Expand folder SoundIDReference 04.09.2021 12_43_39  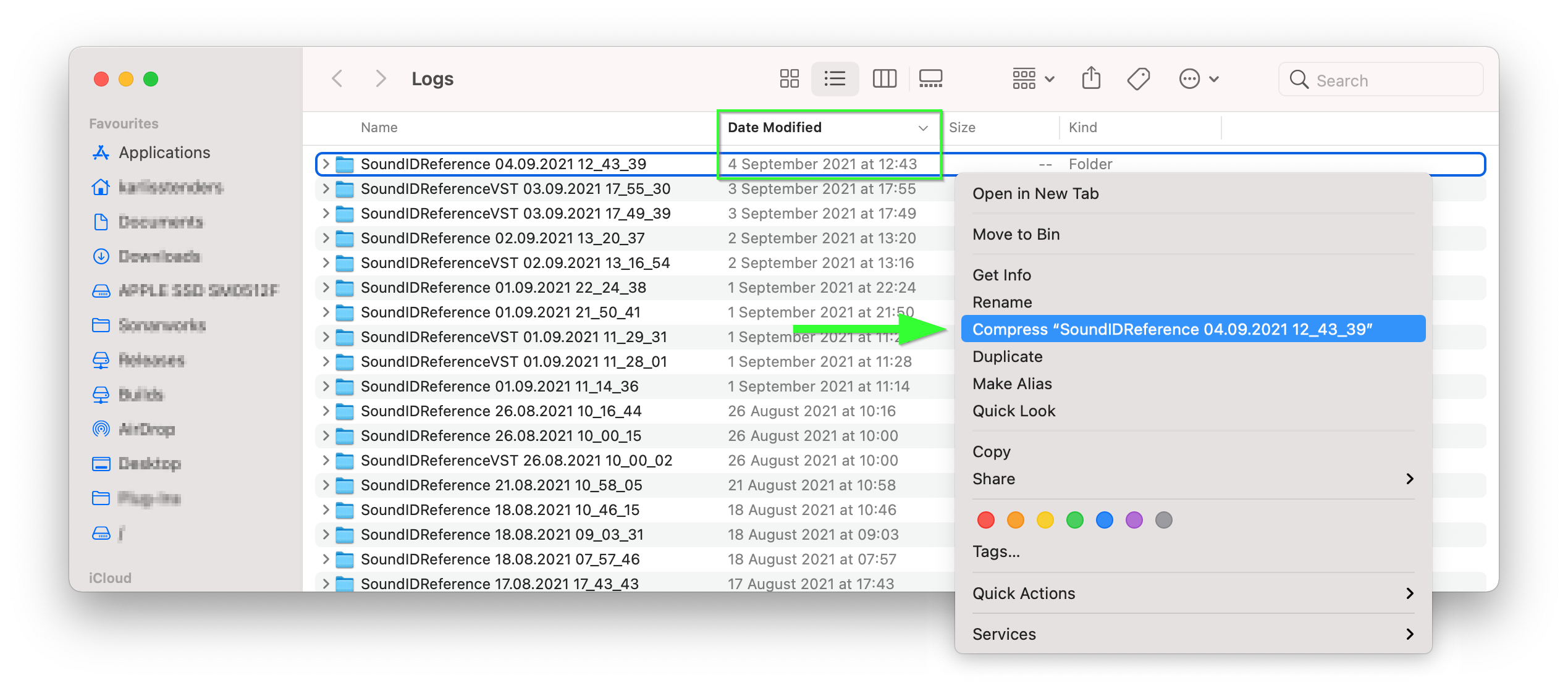click(x=326, y=164)
